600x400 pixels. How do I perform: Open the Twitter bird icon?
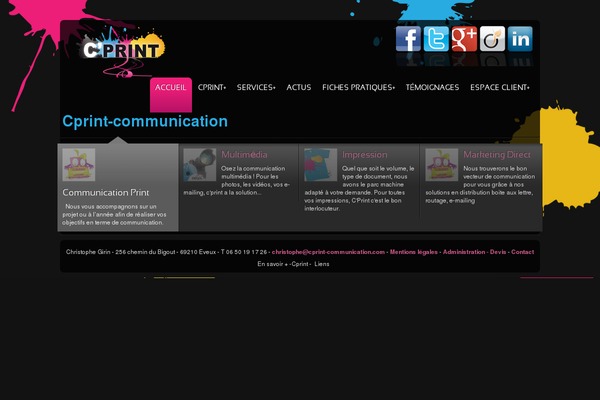pyautogui.click(x=436, y=39)
